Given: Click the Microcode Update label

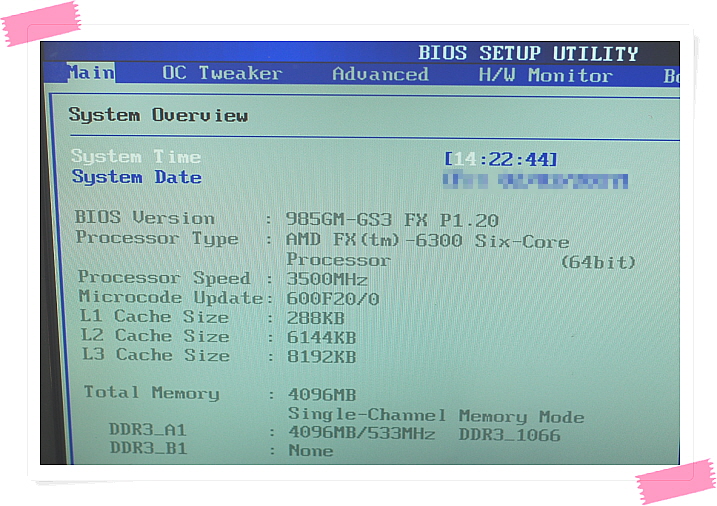Looking at the screenshot, I should click(x=171, y=297).
